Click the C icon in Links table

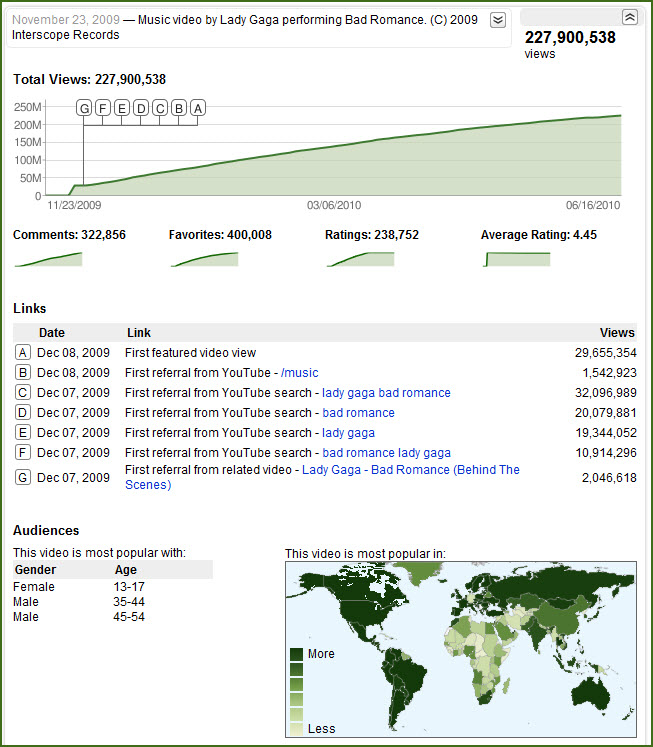[x=23, y=393]
